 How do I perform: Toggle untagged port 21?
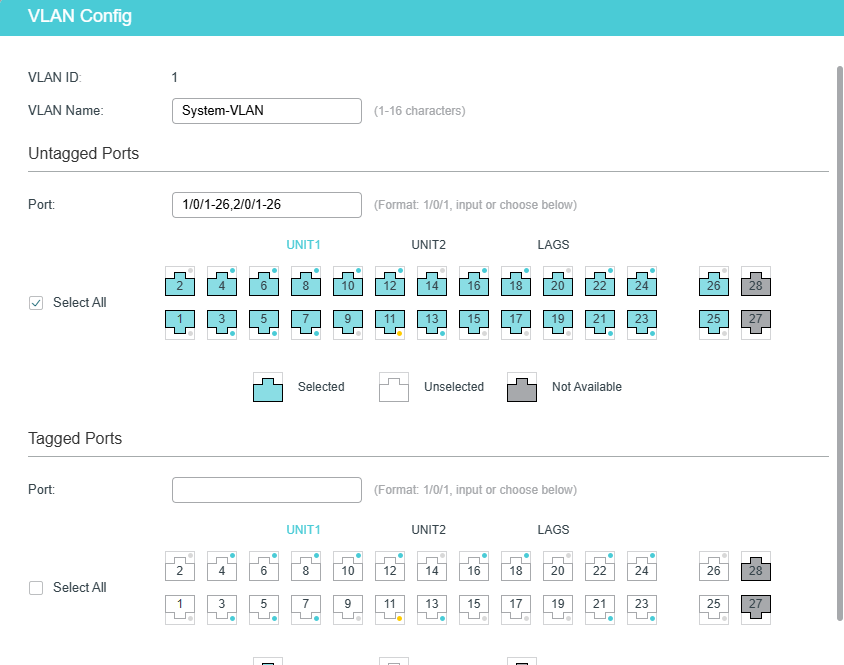coord(600,324)
